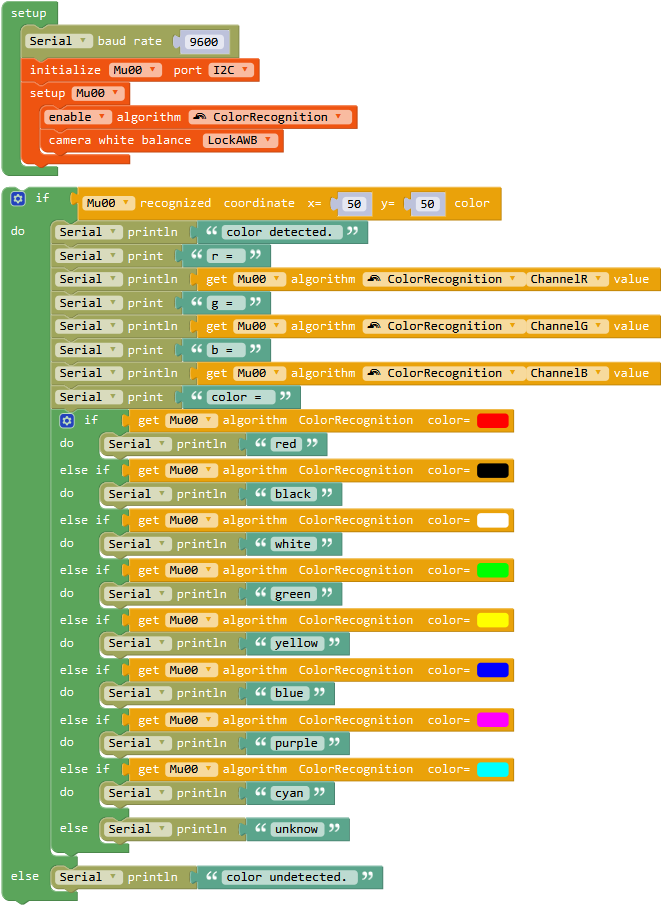The height and width of the screenshot is (906, 664).
Task: Click the magenta color swatch
Action: pos(493,720)
